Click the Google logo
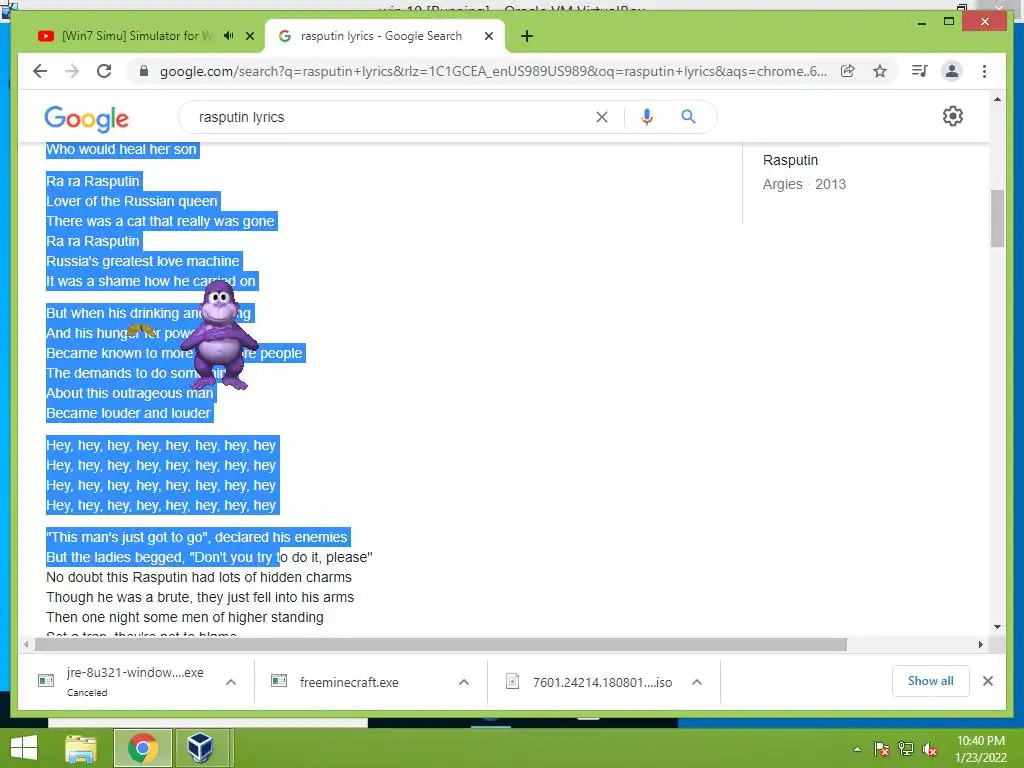Viewport: 1024px width, 768px height. tap(86, 118)
